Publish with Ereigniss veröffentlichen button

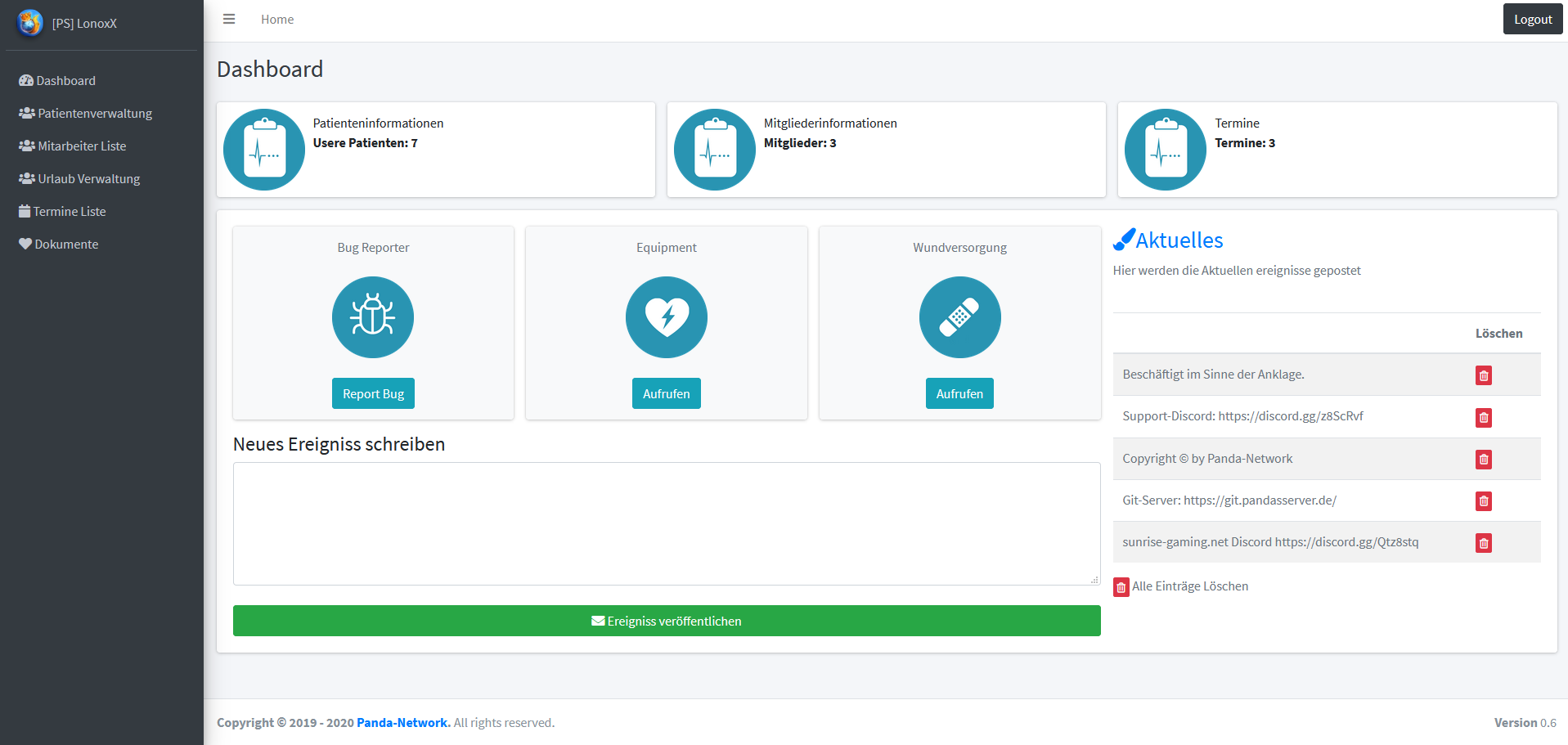coord(666,621)
